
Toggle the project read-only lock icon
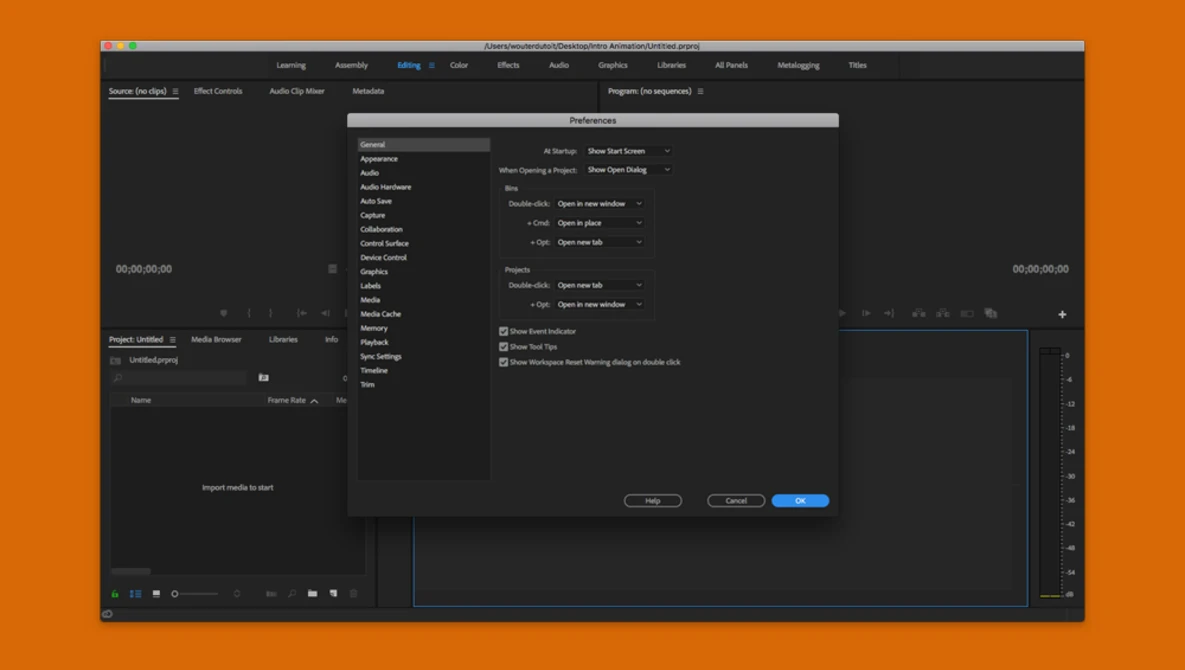pyautogui.click(x=115, y=594)
